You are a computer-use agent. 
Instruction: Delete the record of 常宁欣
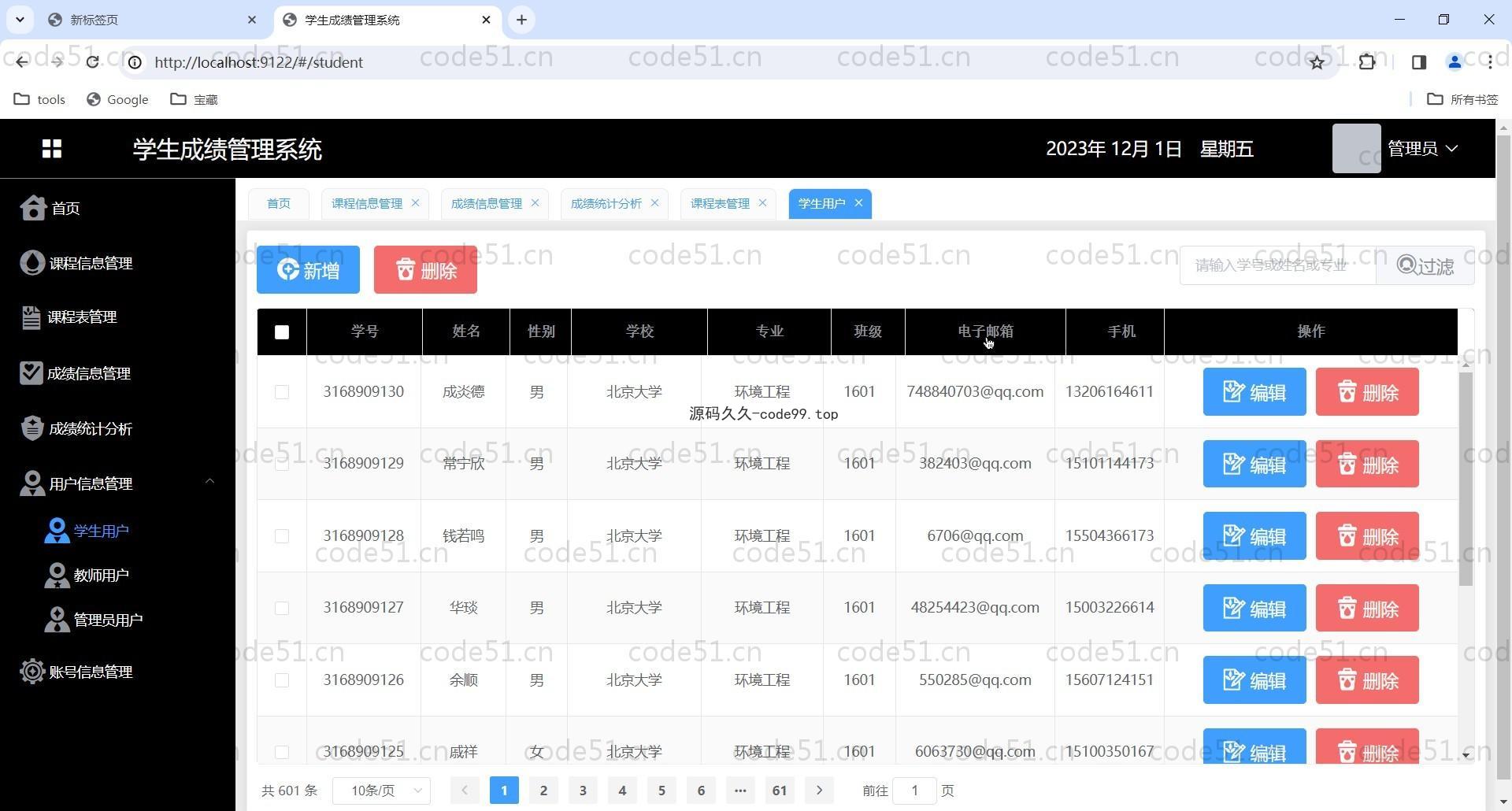[1367, 464]
